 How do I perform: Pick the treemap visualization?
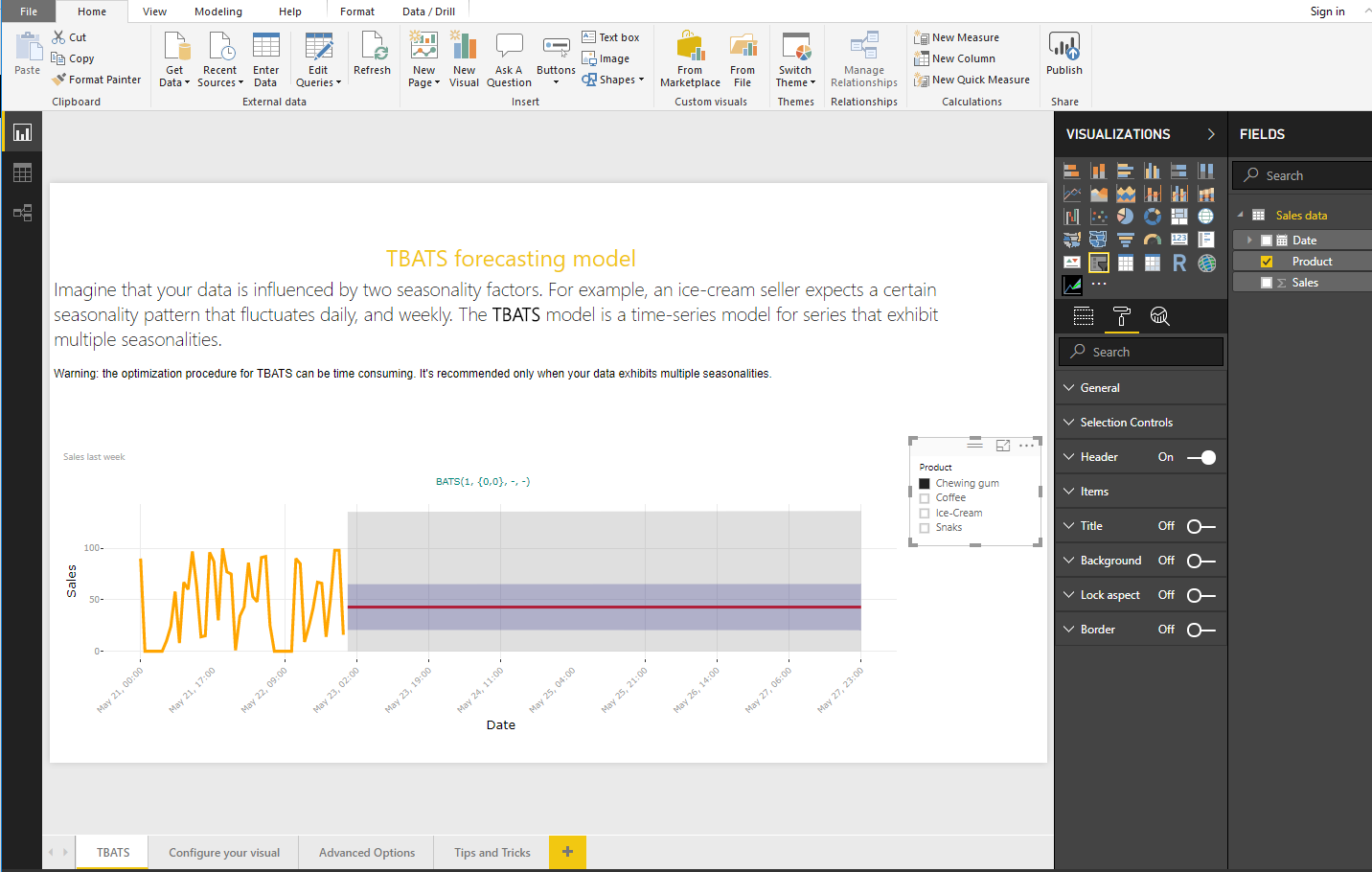tap(1179, 217)
